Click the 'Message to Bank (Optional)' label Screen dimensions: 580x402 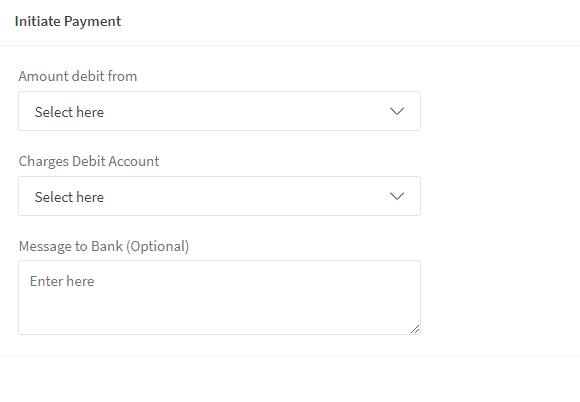pos(104,246)
